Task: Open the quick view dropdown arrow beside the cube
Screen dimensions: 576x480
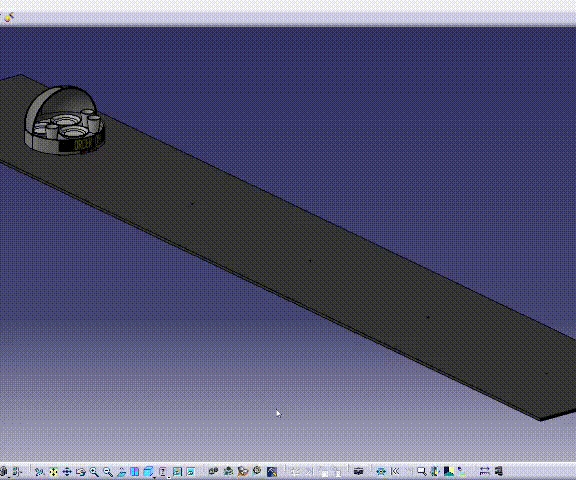Action: [154, 477]
